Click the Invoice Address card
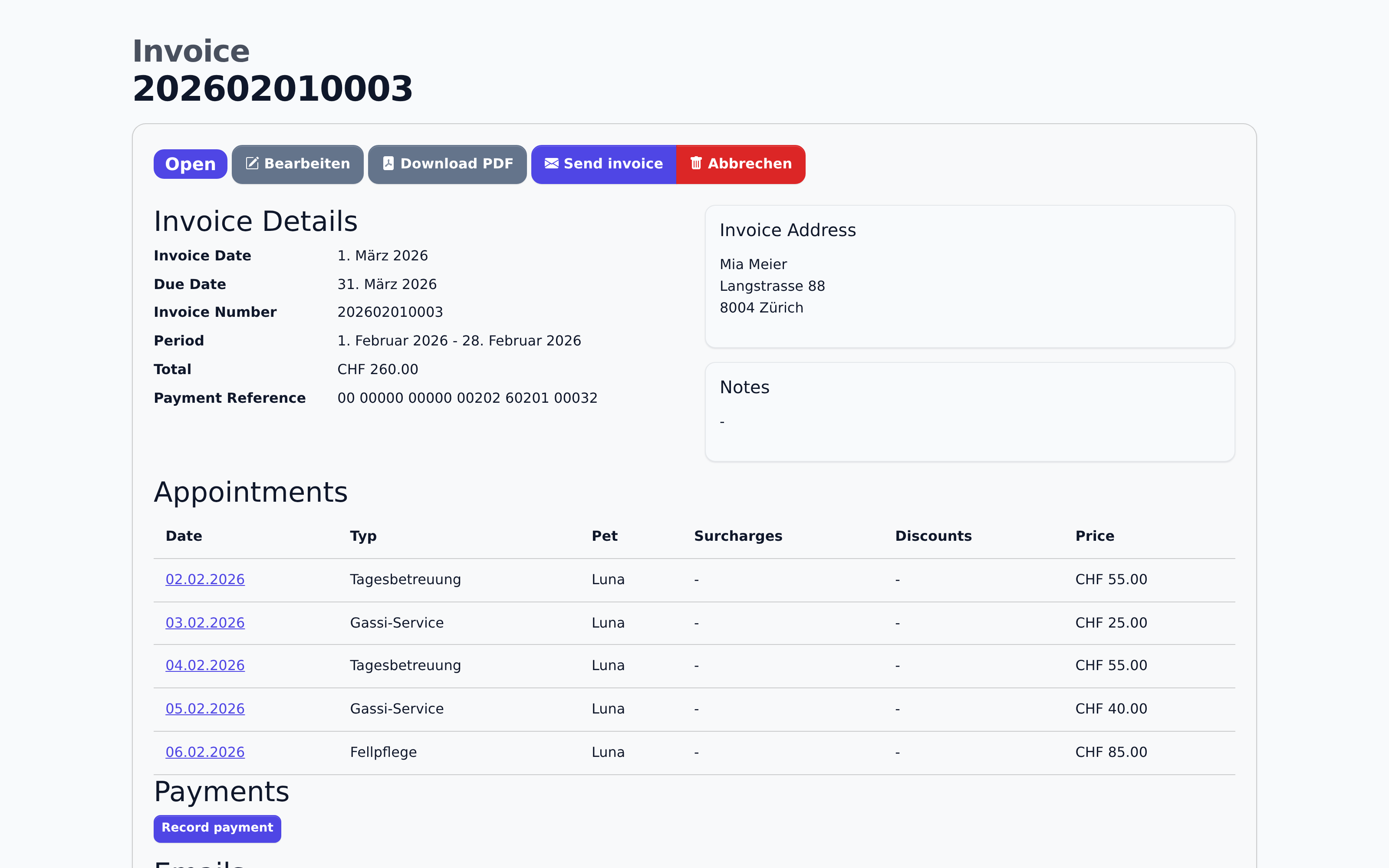 tap(969, 276)
